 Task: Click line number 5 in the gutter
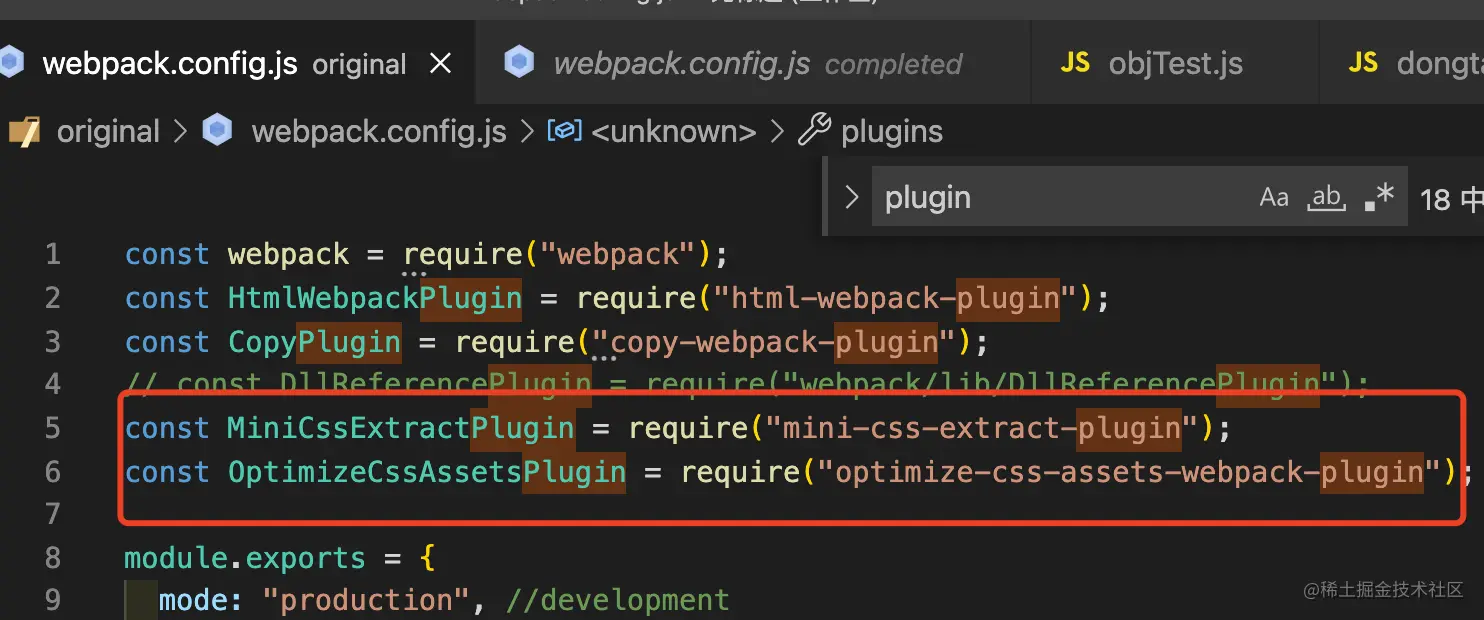[x=52, y=428]
